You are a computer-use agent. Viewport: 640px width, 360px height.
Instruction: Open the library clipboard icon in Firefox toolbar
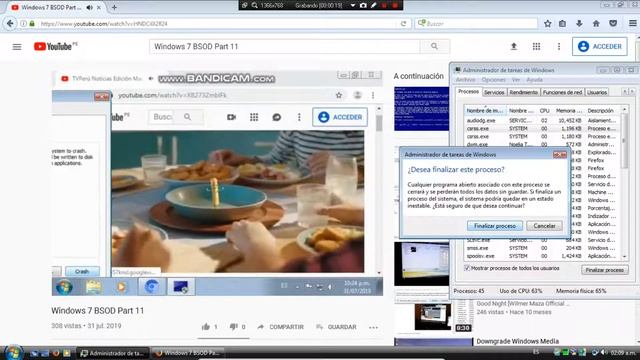tap(562, 24)
